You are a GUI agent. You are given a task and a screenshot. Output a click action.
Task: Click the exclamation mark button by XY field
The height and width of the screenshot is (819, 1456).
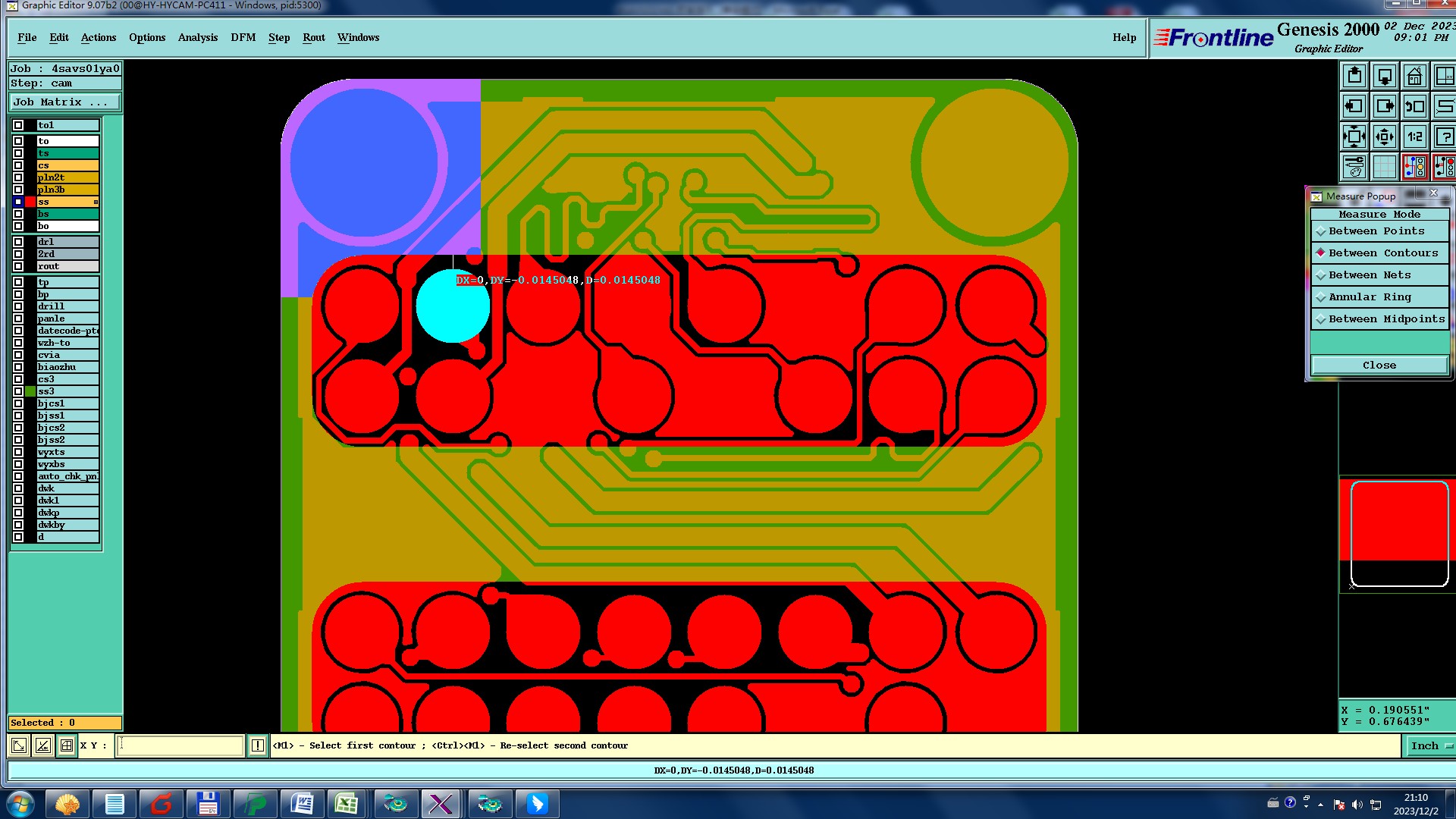click(258, 745)
